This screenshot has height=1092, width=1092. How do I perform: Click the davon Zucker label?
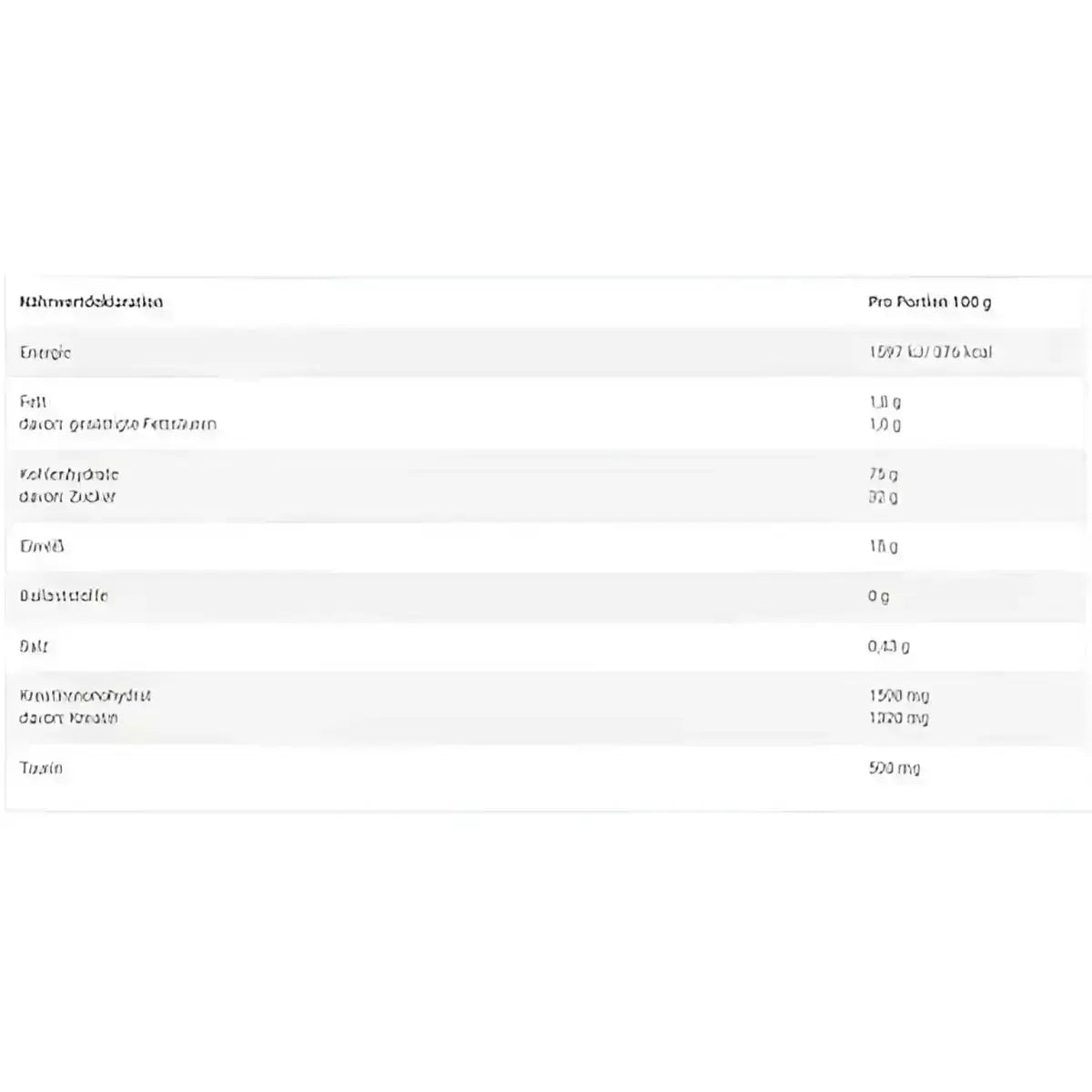pyautogui.click(x=67, y=497)
